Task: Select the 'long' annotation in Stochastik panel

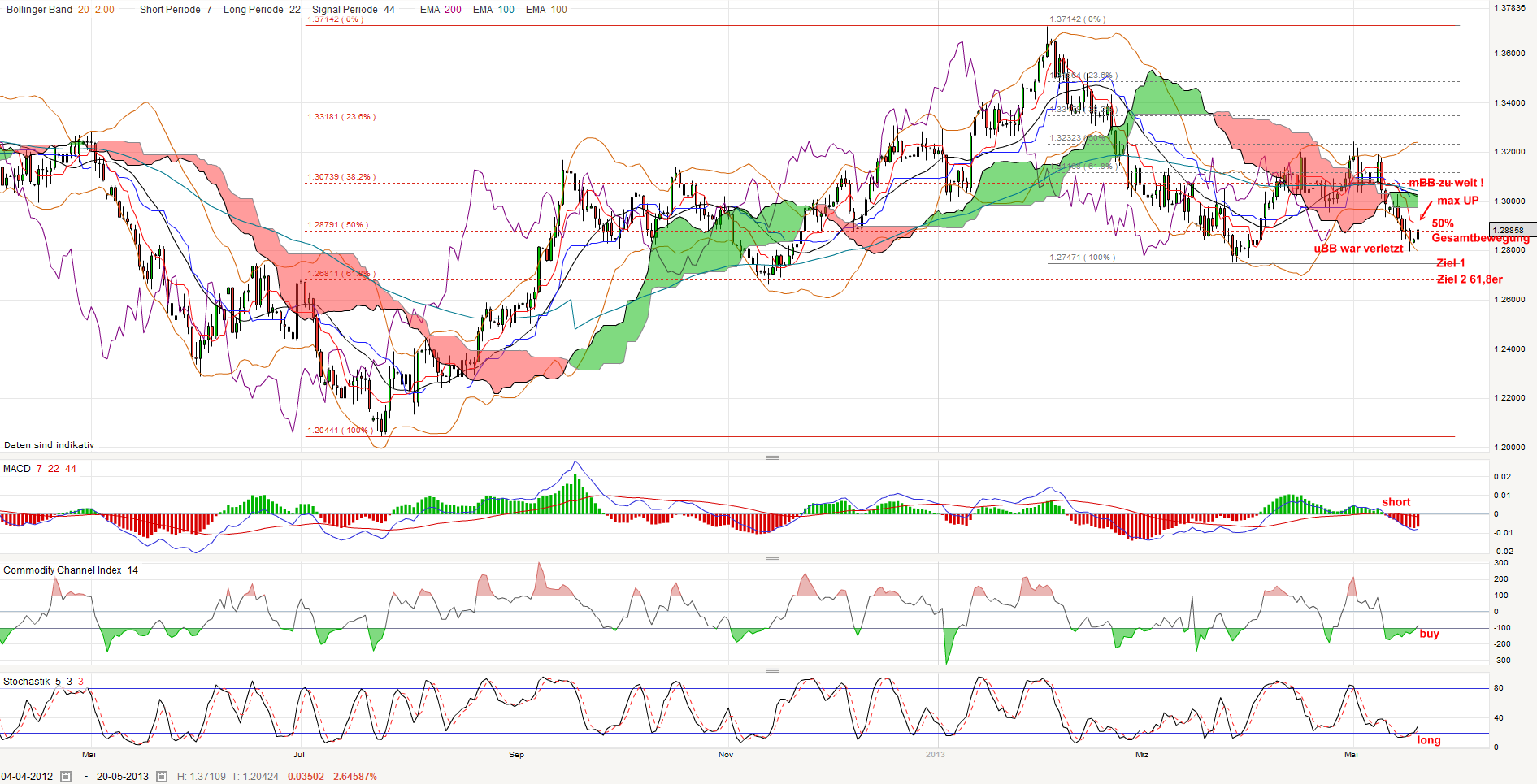Action: point(1429,740)
